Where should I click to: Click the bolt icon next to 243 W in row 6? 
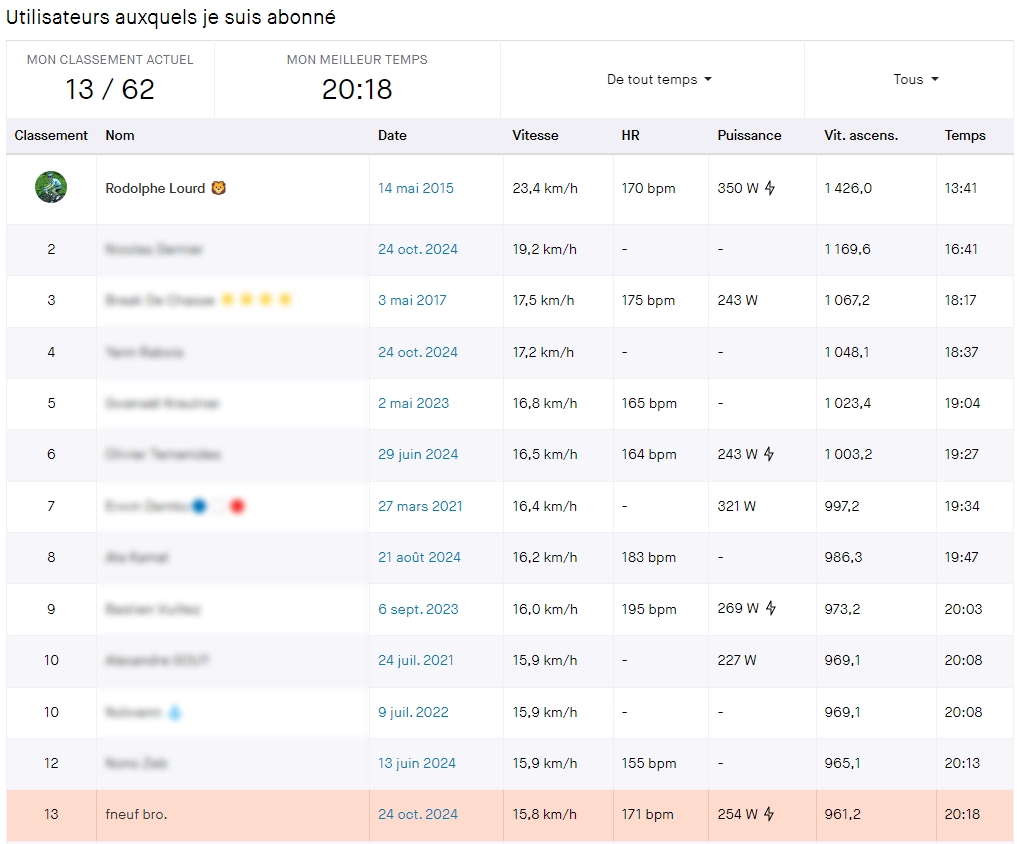(x=769, y=454)
